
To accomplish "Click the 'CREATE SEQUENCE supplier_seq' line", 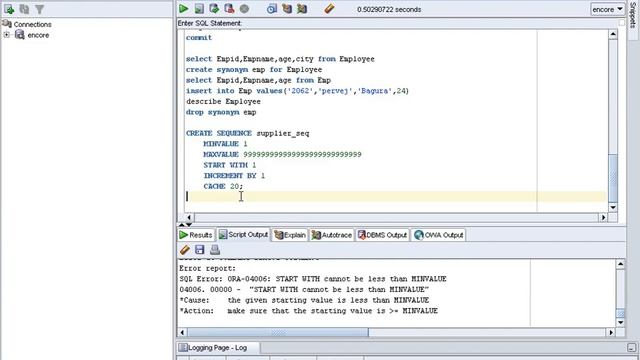I will 247,133.
